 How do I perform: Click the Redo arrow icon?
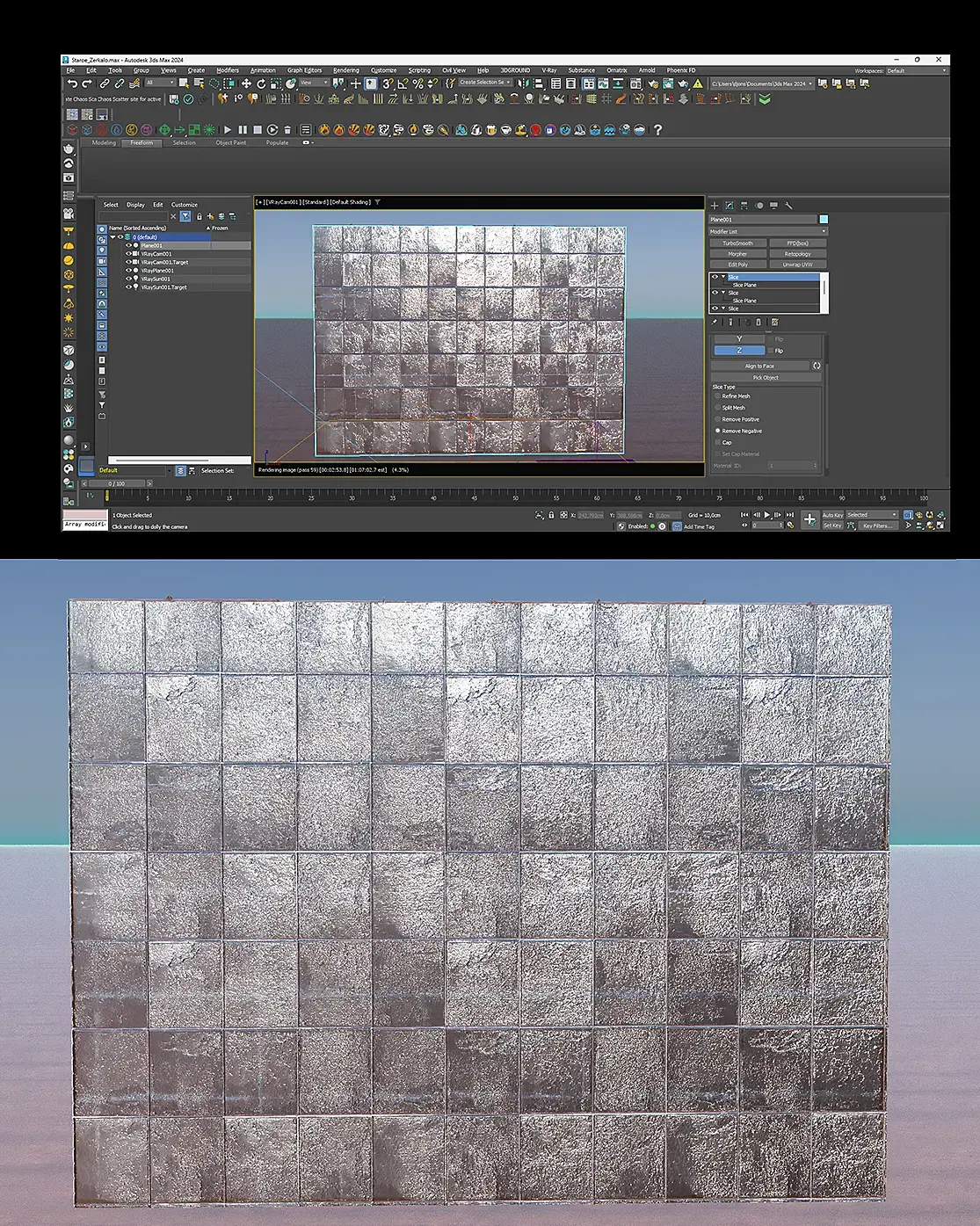[86, 83]
